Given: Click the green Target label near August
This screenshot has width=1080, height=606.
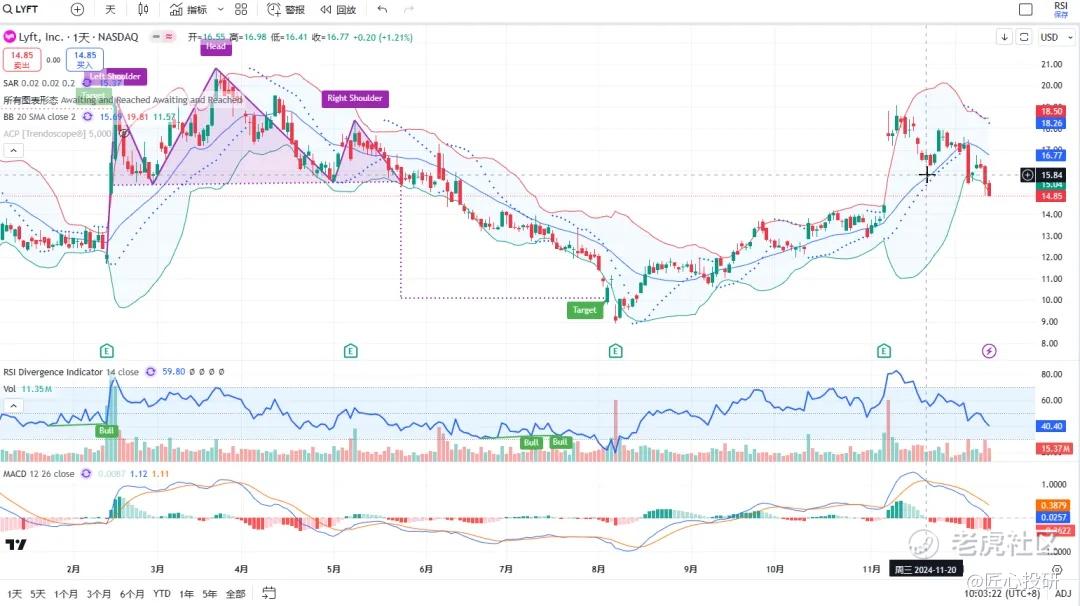Looking at the screenshot, I should tap(584, 310).
